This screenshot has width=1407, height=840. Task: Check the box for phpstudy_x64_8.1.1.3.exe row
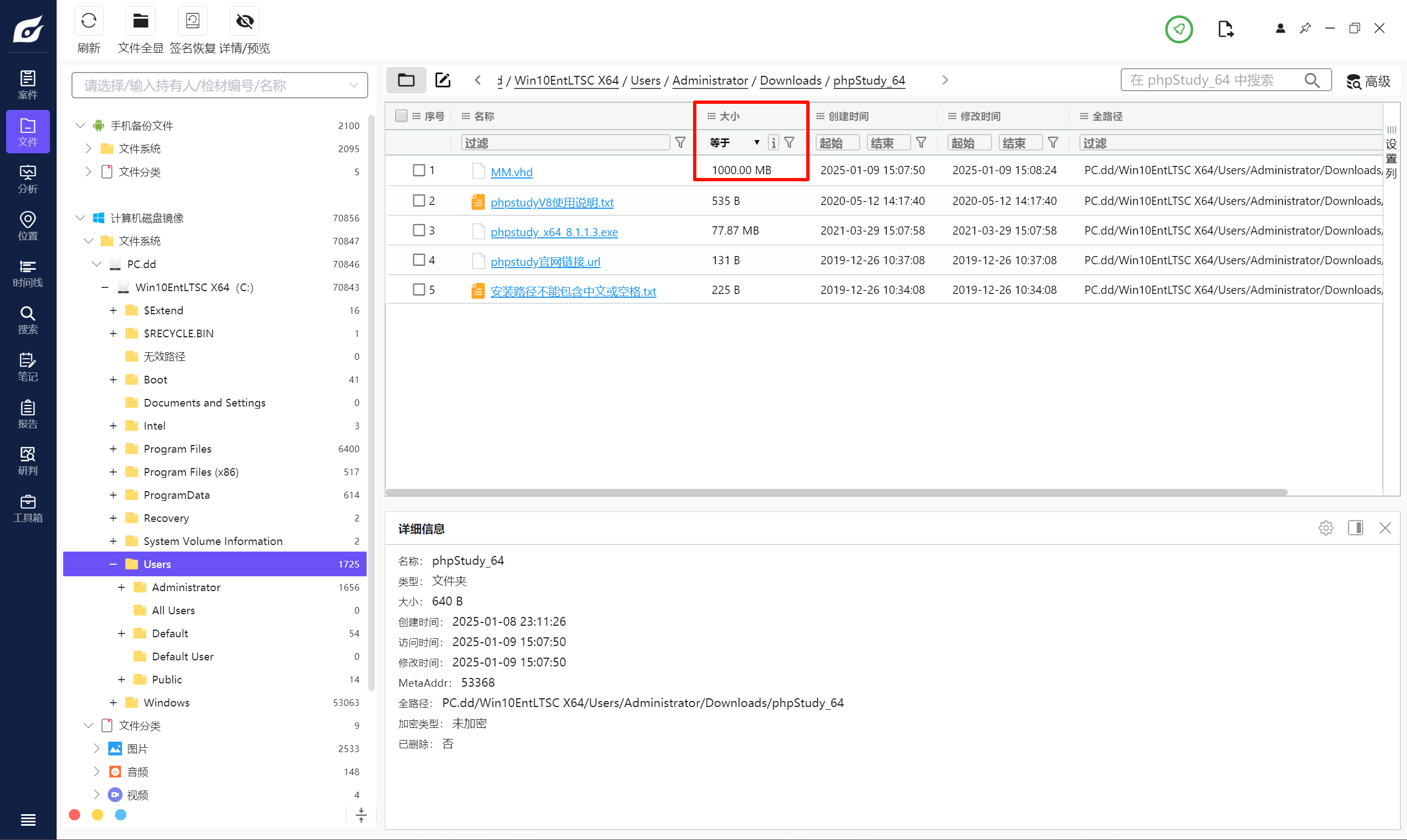tap(419, 230)
